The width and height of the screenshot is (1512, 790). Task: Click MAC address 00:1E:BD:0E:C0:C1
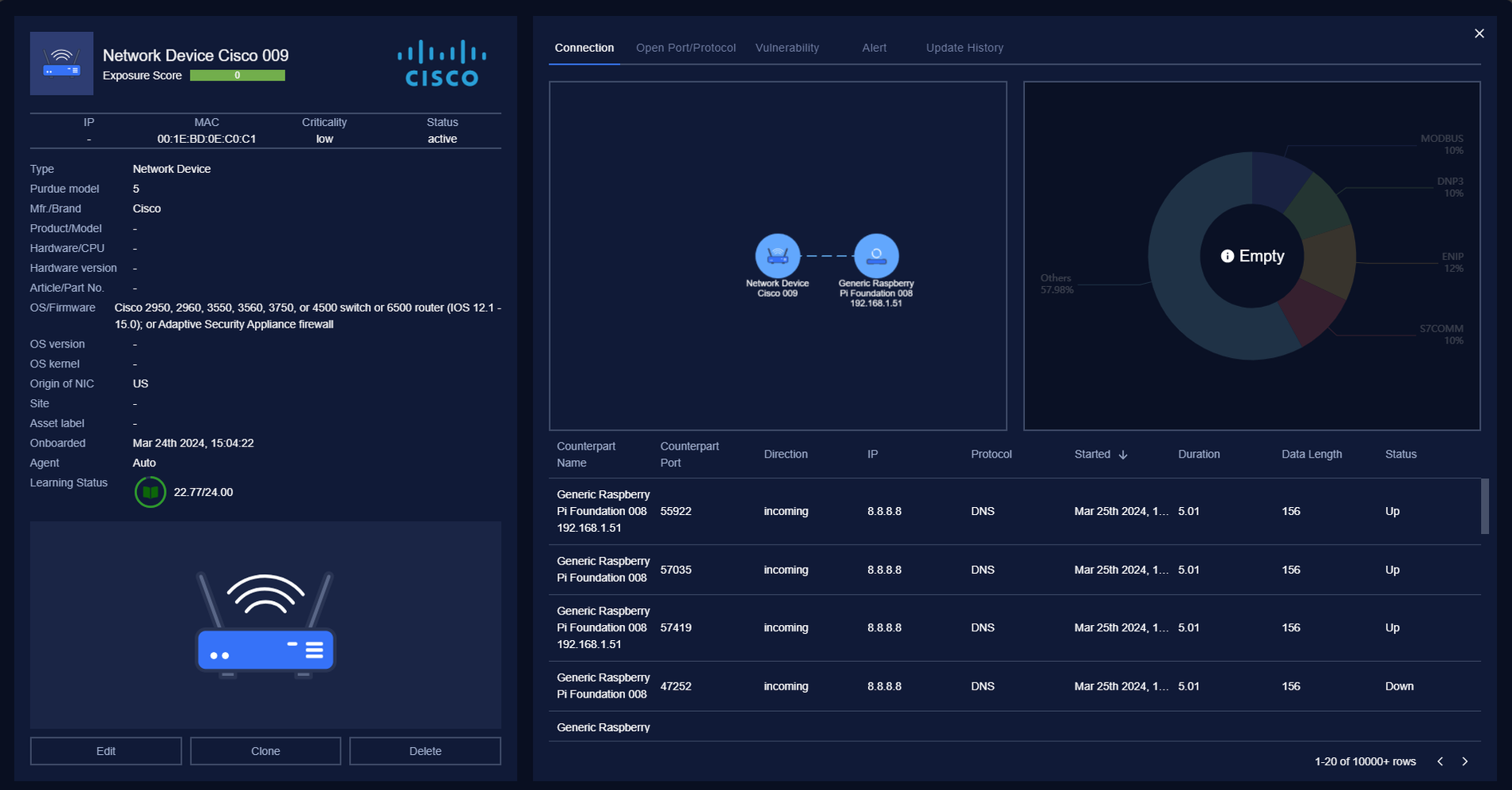(x=206, y=139)
